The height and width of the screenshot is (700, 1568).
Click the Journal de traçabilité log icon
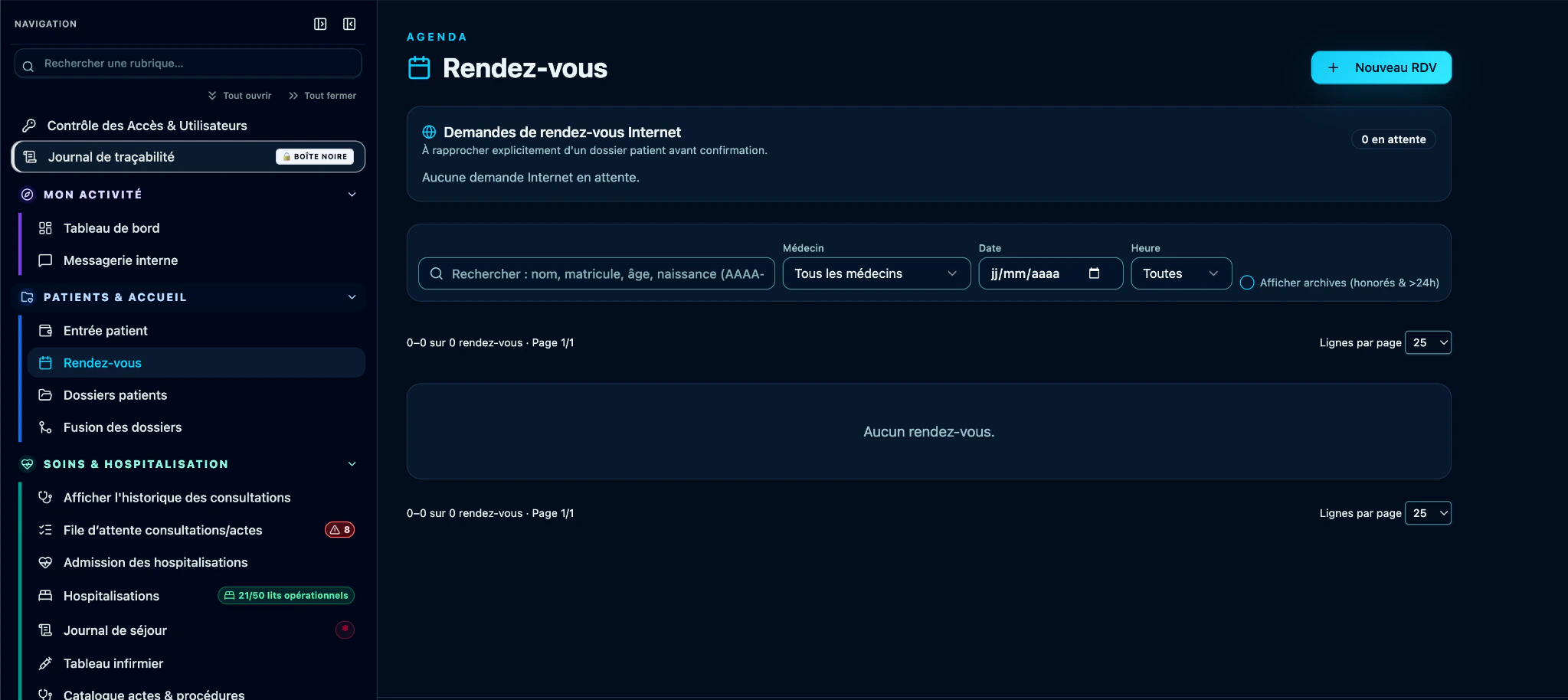30,157
